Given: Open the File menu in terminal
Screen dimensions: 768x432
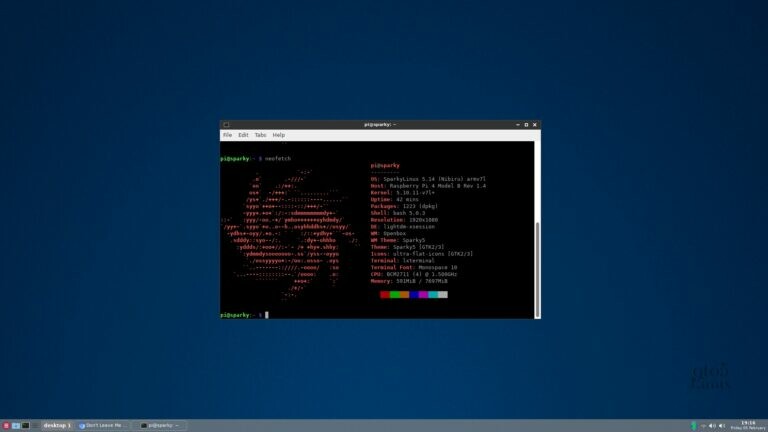Looking at the screenshot, I should [x=227, y=135].
